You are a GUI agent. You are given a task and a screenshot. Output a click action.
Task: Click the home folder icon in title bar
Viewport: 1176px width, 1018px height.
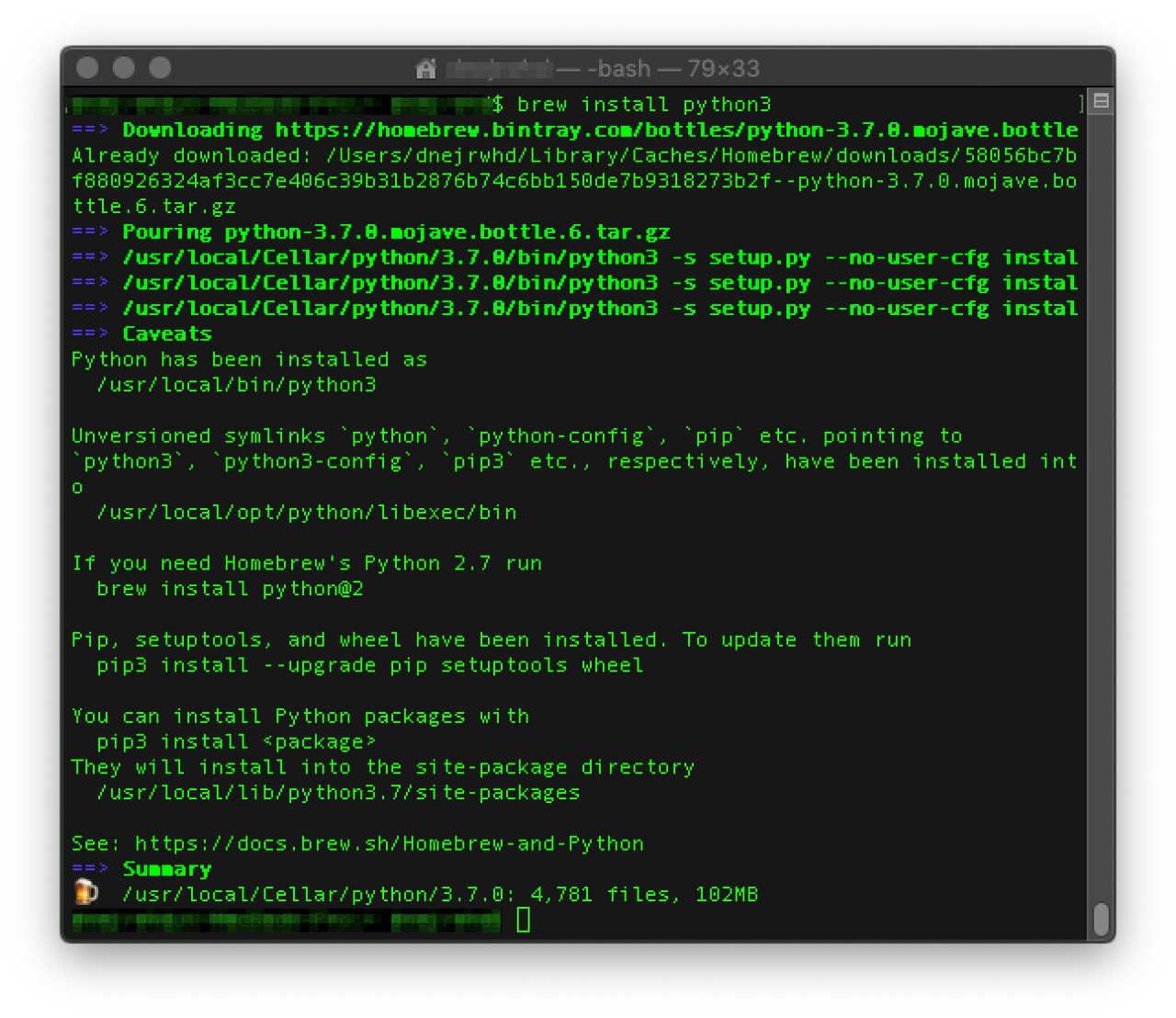tap(425, 69)
